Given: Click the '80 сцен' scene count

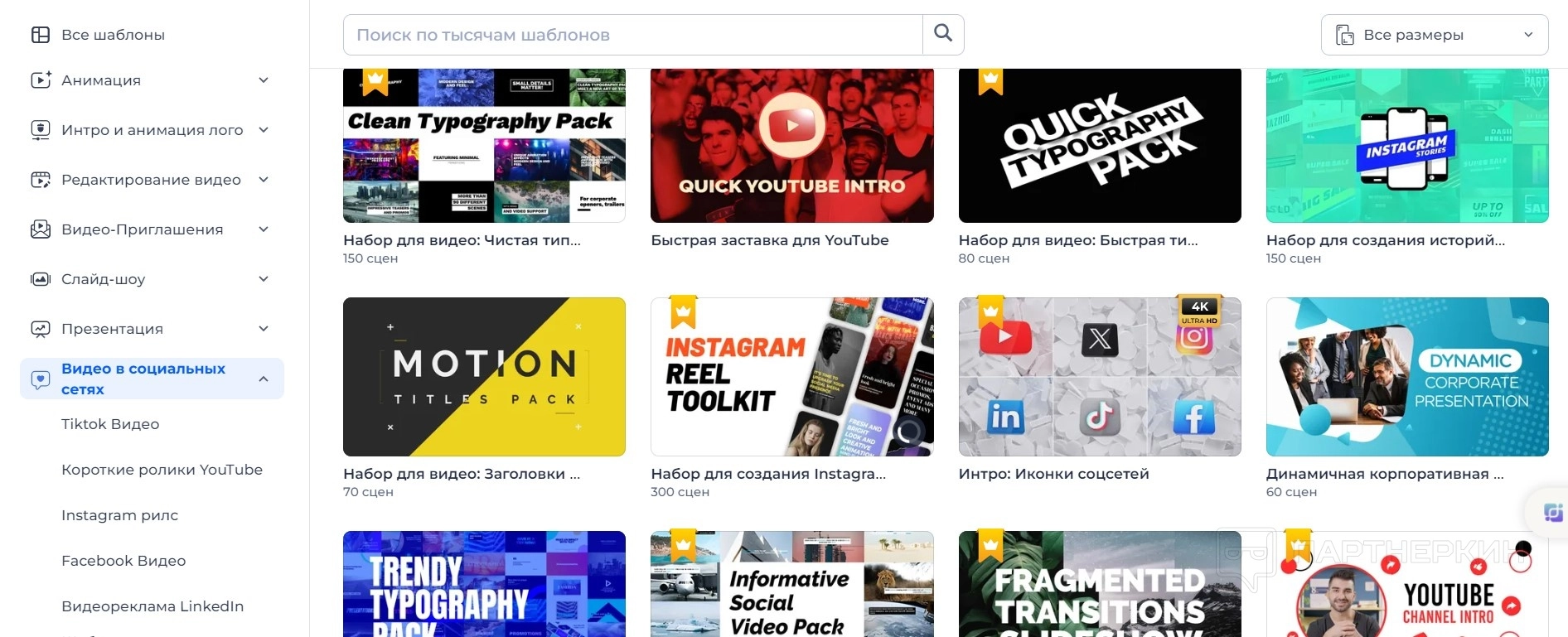Looking at the screenshot, I should tap(984, 258).
